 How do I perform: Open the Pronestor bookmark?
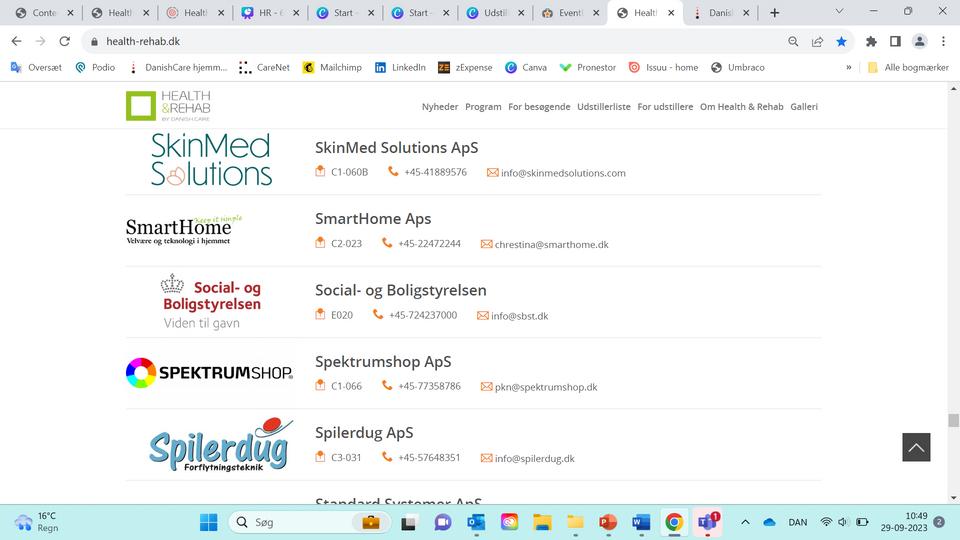pos(588,67)
